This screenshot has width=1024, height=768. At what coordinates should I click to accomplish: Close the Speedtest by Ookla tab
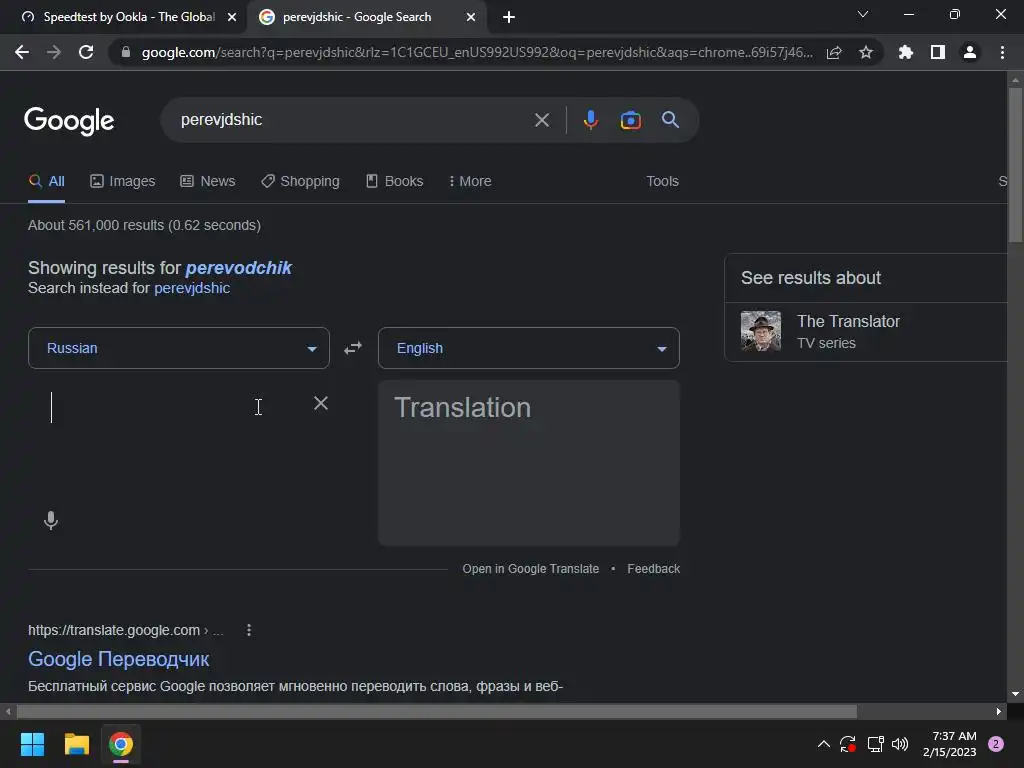click(232, 17)
